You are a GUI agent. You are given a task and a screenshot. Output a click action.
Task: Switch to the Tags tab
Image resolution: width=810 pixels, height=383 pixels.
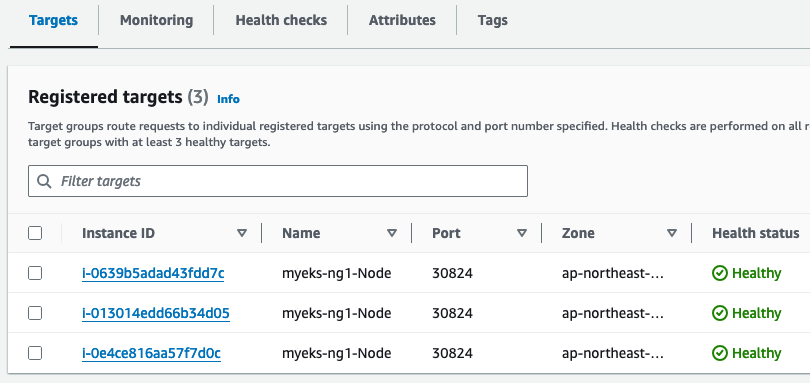coord(492,20)
